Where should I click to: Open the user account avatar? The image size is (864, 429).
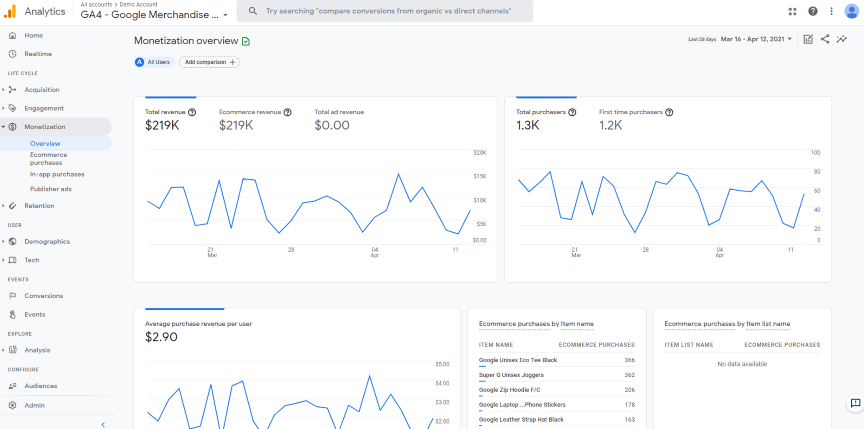(852, 11)
